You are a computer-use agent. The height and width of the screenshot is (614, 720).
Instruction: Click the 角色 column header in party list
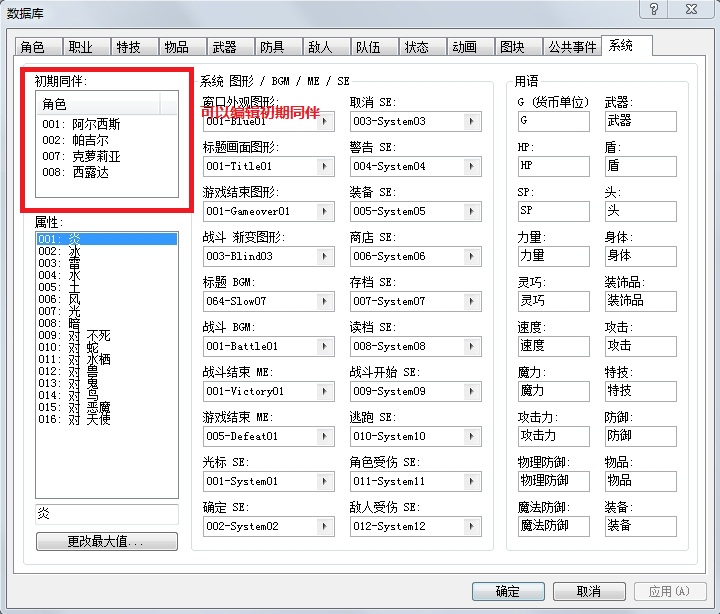(98, 104)
